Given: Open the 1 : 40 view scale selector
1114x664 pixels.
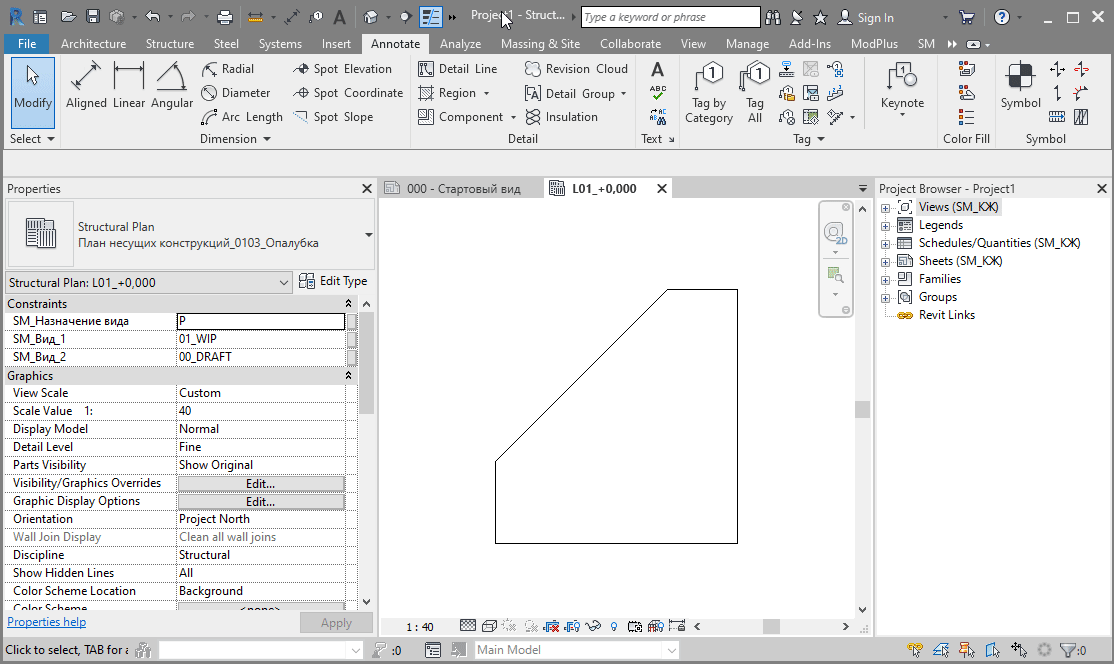Looking at the screenshot, I should point(419,627).
